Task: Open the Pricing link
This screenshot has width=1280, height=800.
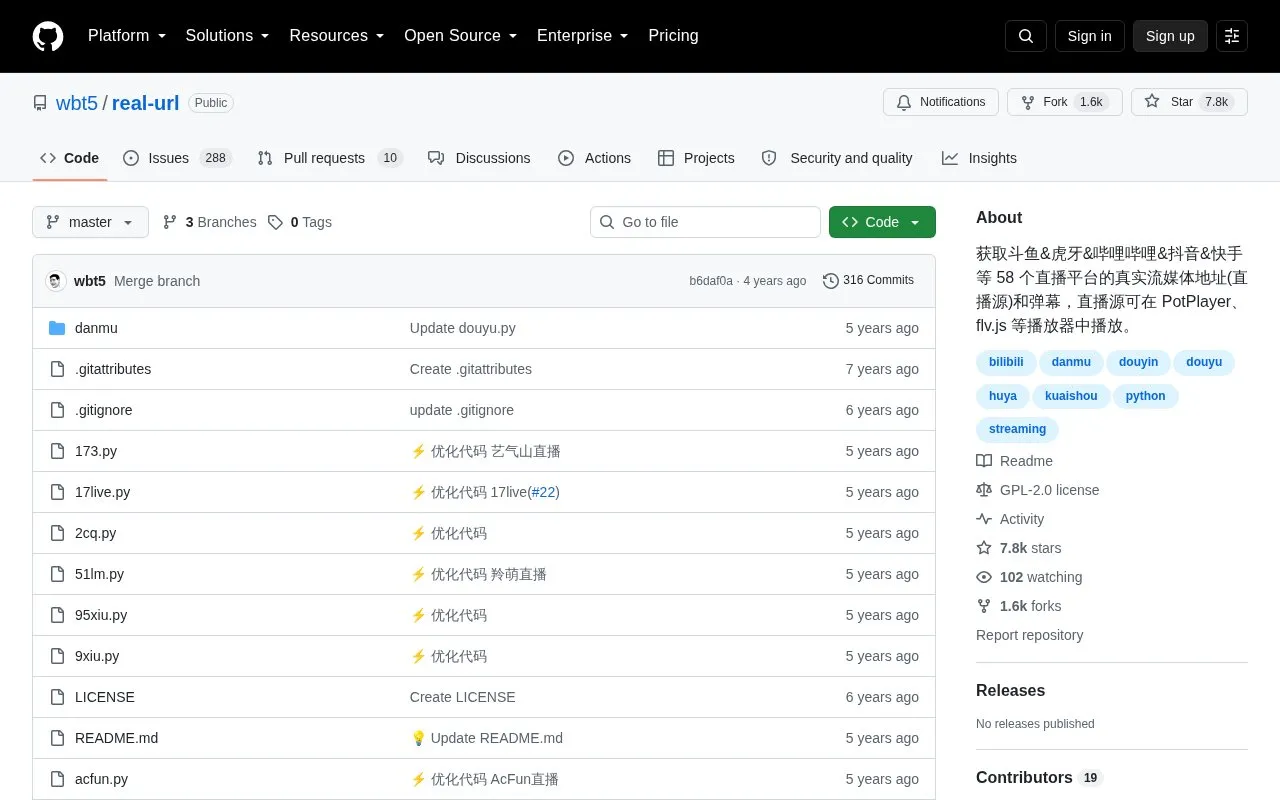Action: (x=673, y=36)
